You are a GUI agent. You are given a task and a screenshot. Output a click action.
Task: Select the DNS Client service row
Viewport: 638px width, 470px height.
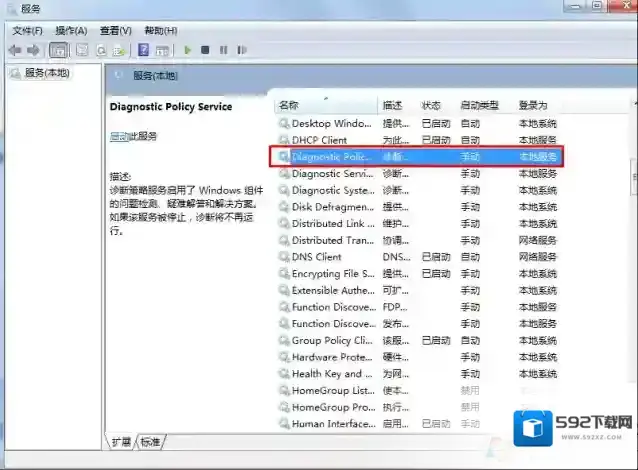[316, 257]
